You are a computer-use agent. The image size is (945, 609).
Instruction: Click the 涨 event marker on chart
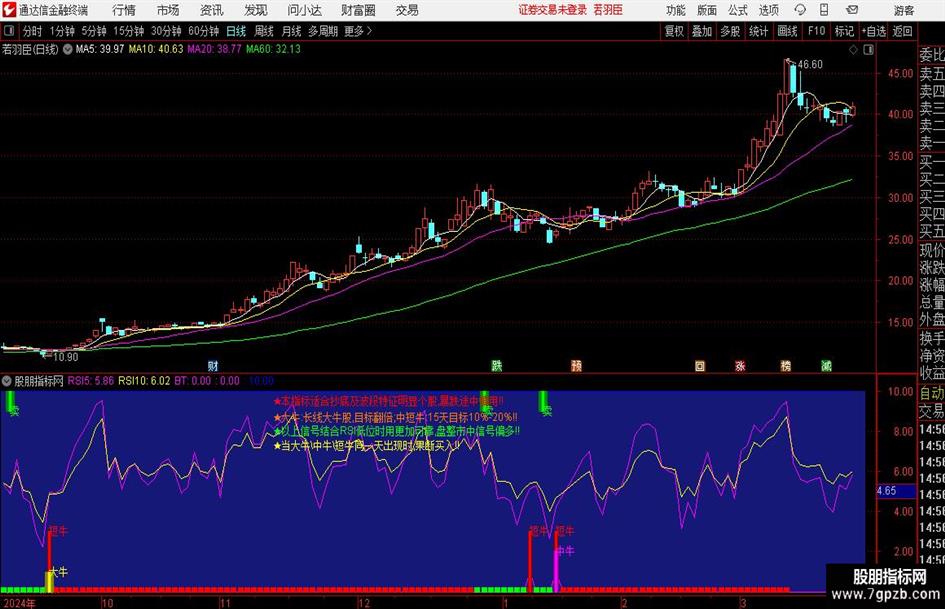tap(740, 366)
